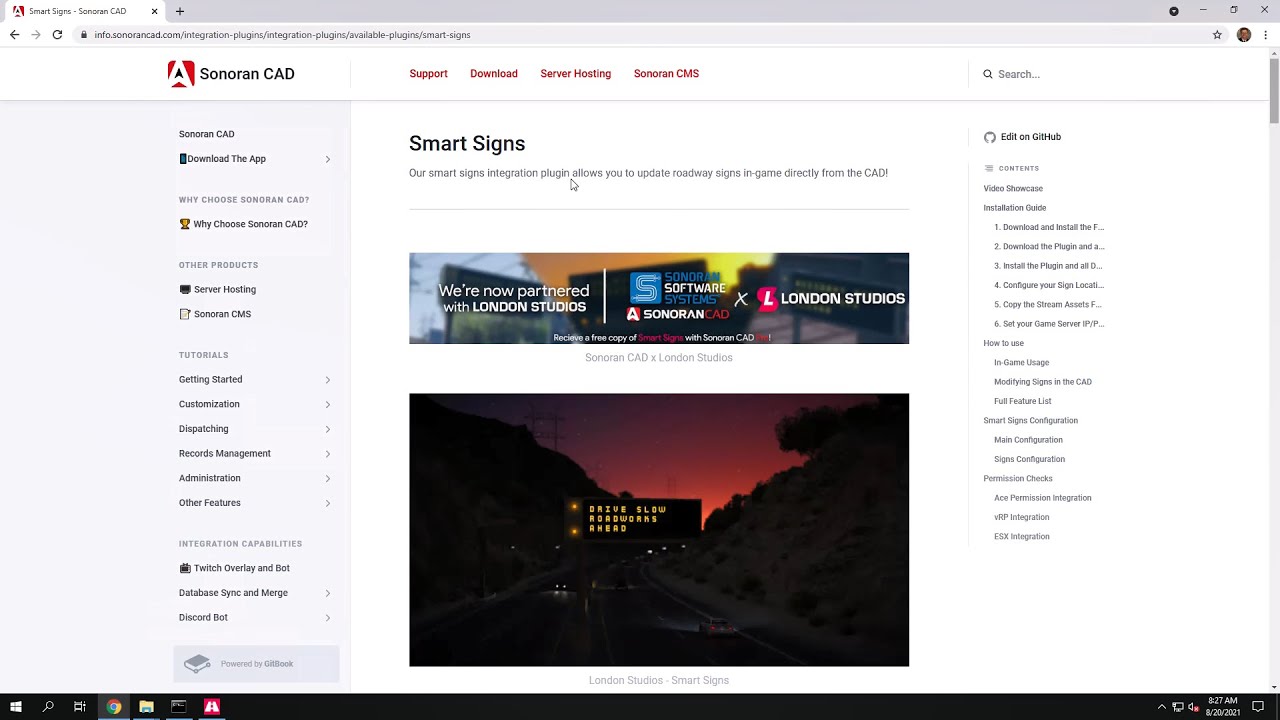Image resolution: width=1280 pixels, height=720 pixels.
Task: Open Task View in the taskbar
Action: 80,707
